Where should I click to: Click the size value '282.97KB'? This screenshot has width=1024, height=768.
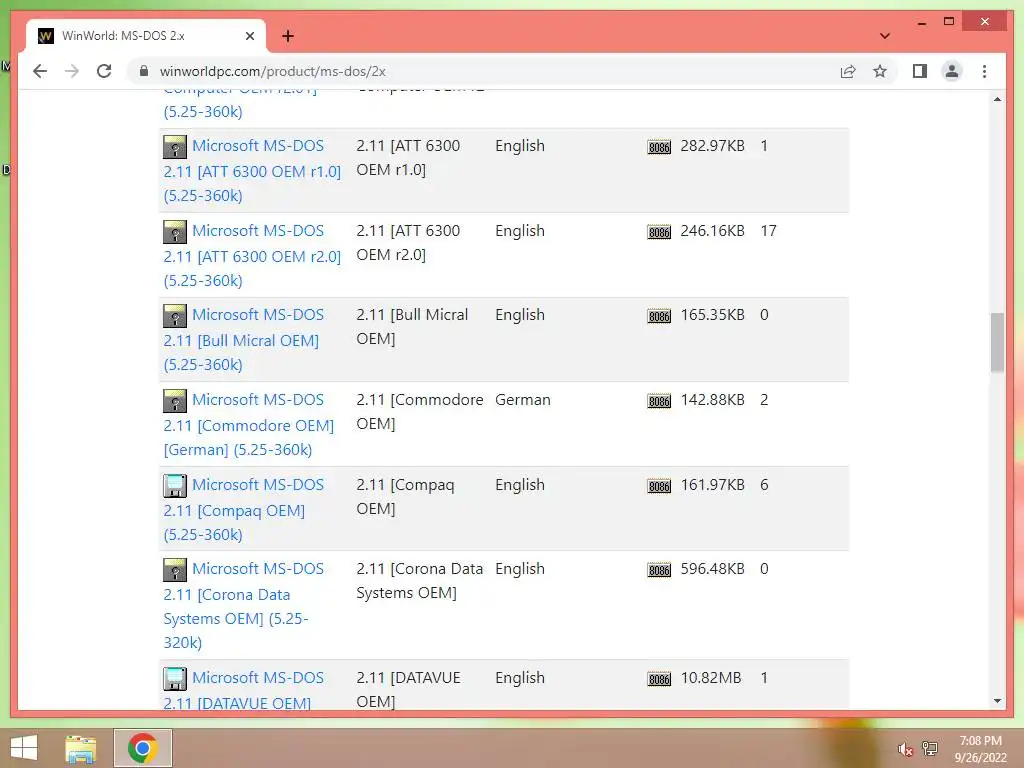tap(712, 146)
